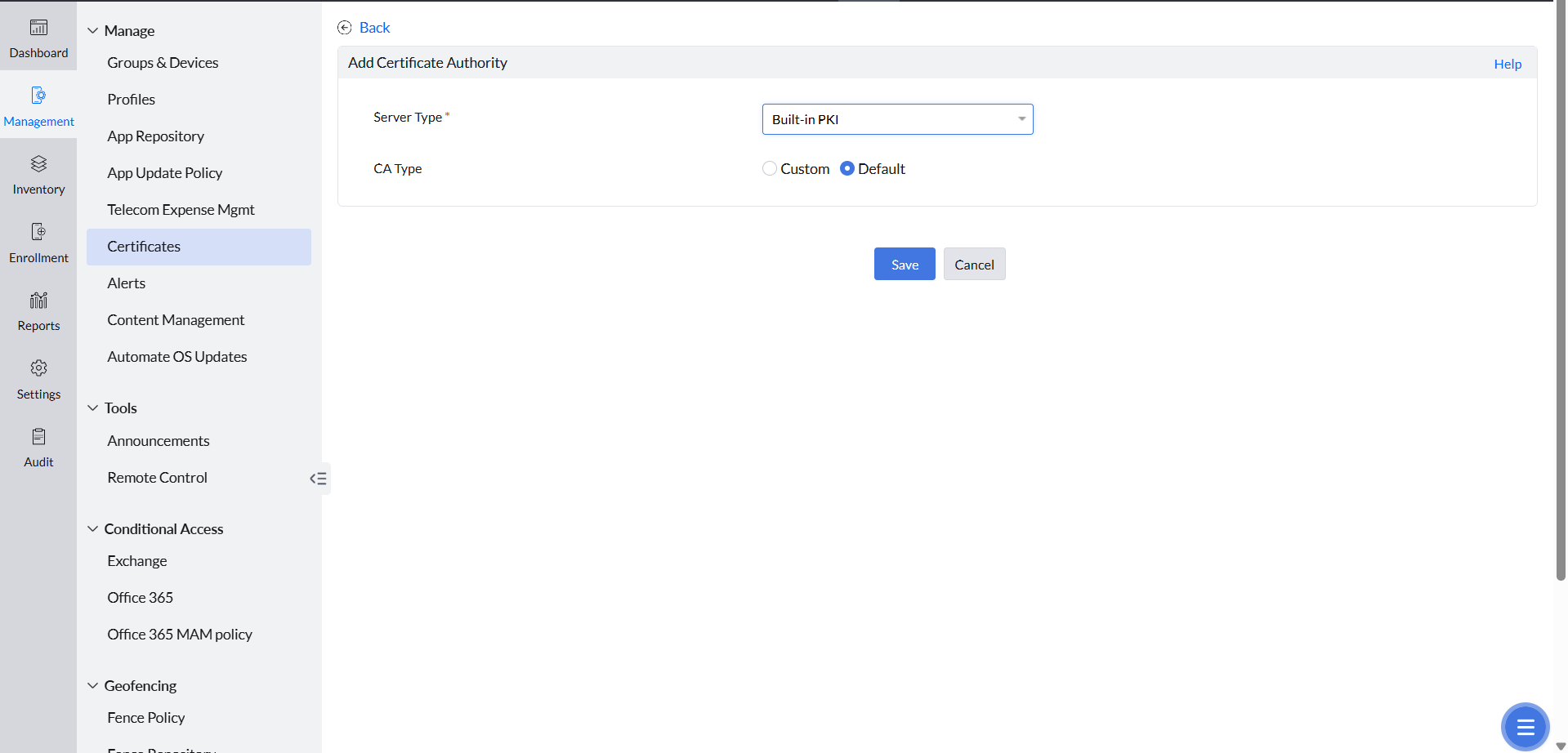Select Office 365 MAM policy from sidebar
The width and height of the screenshot is (1568, 753).
(x=179, y=634)
